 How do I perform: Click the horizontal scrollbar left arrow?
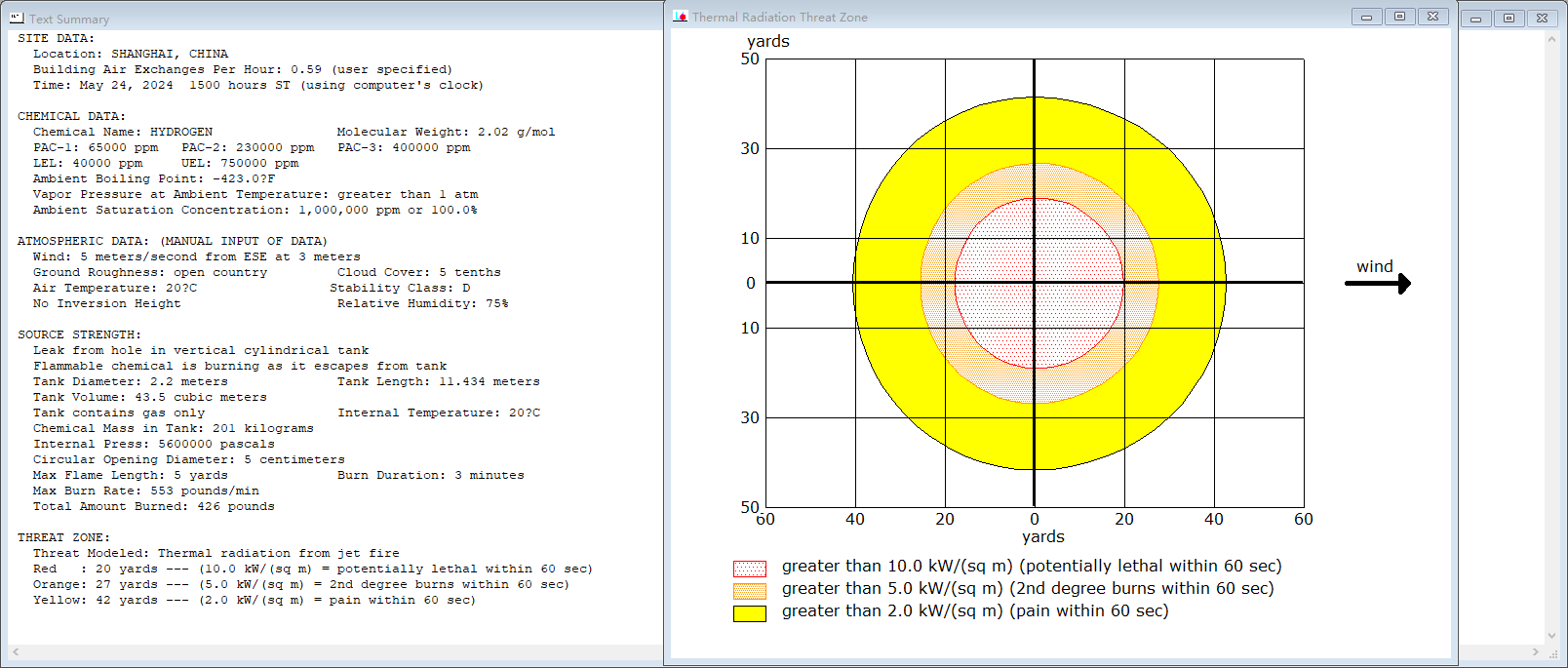[x=16, y=651]
